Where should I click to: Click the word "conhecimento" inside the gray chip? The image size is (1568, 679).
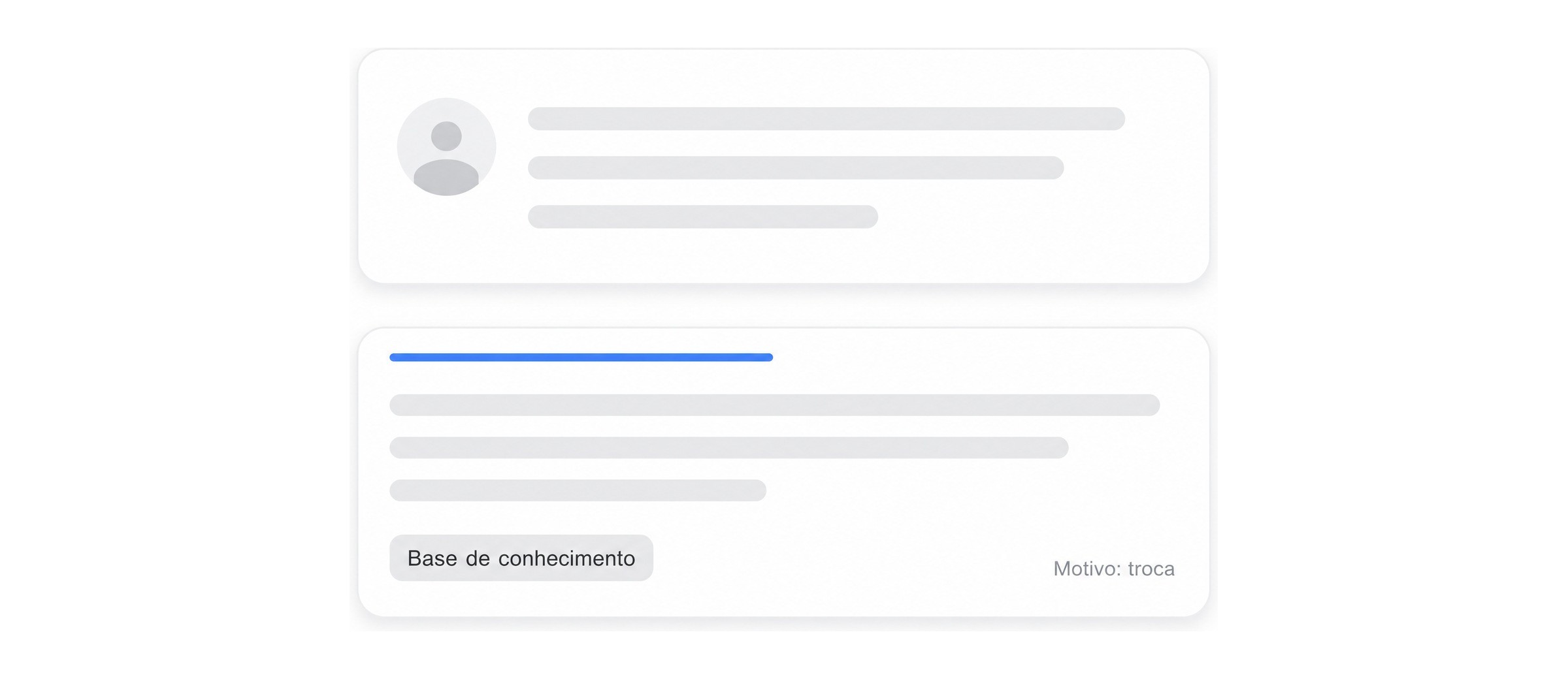click(x=566, y=558)
